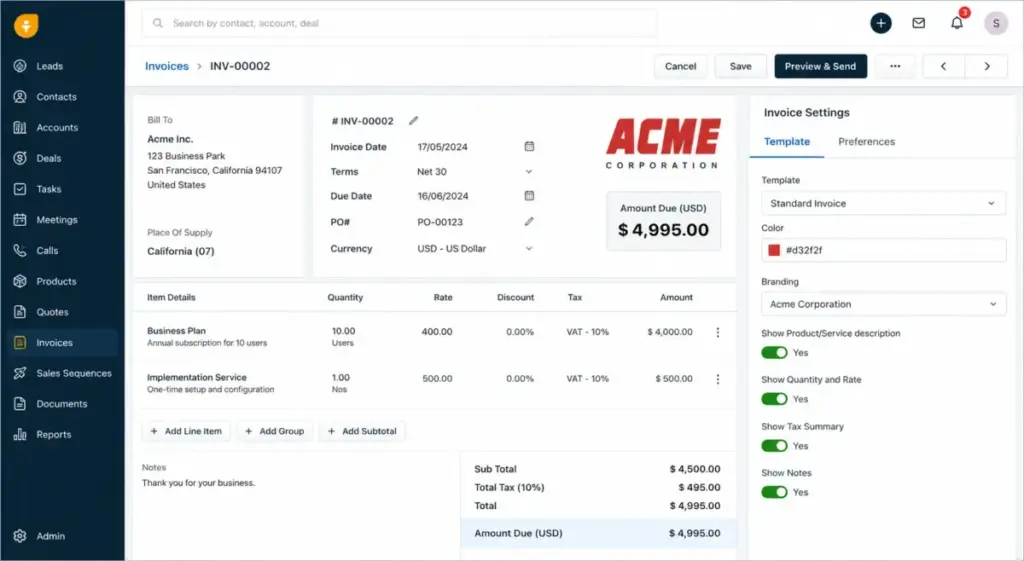Image resolution: width=1024 pixels, height=561 pixels.
Task: Toggle the Show Notes switch
Action: point(775,492)
